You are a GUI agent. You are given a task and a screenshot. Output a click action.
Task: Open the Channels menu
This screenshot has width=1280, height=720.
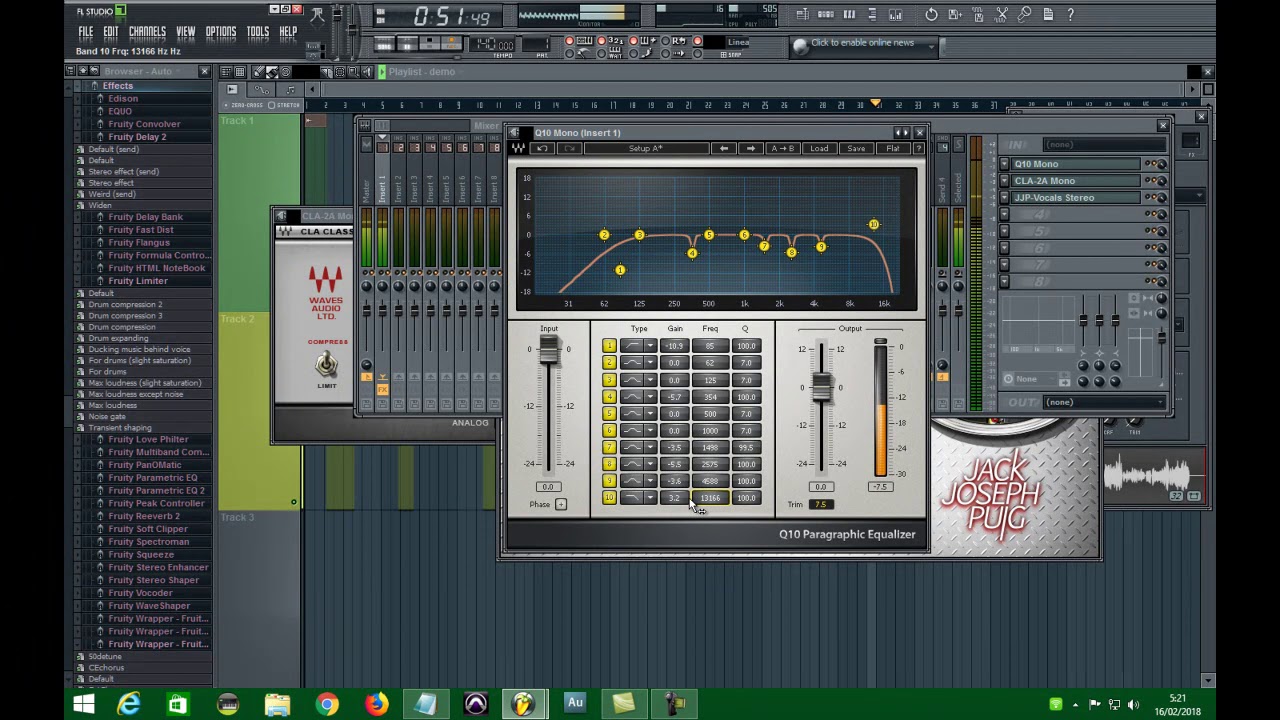point(147,32)
